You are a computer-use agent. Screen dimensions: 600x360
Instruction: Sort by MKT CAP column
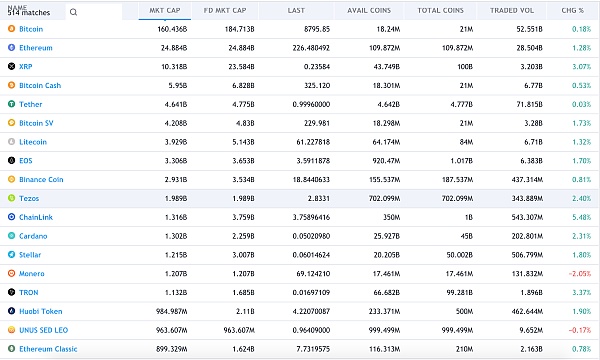tap(165, 11)
